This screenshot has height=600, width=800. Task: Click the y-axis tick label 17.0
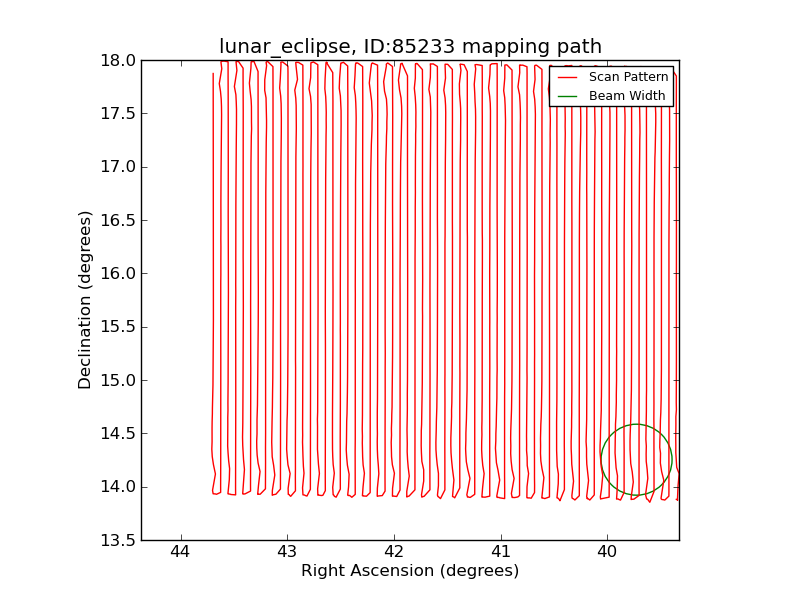coord(118,167)
